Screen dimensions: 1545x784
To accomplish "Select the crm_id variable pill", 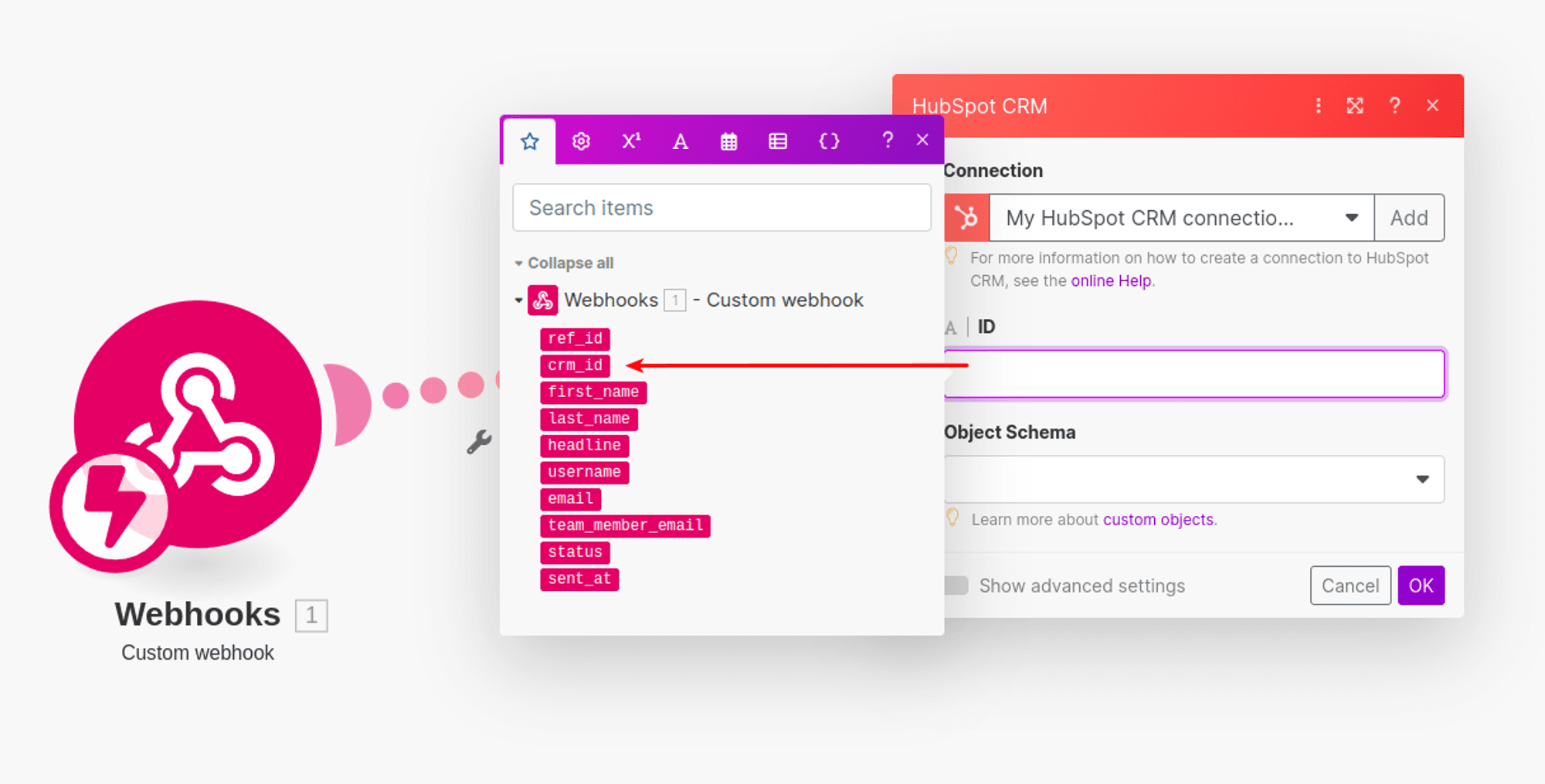I will click(x=575, y=365).
